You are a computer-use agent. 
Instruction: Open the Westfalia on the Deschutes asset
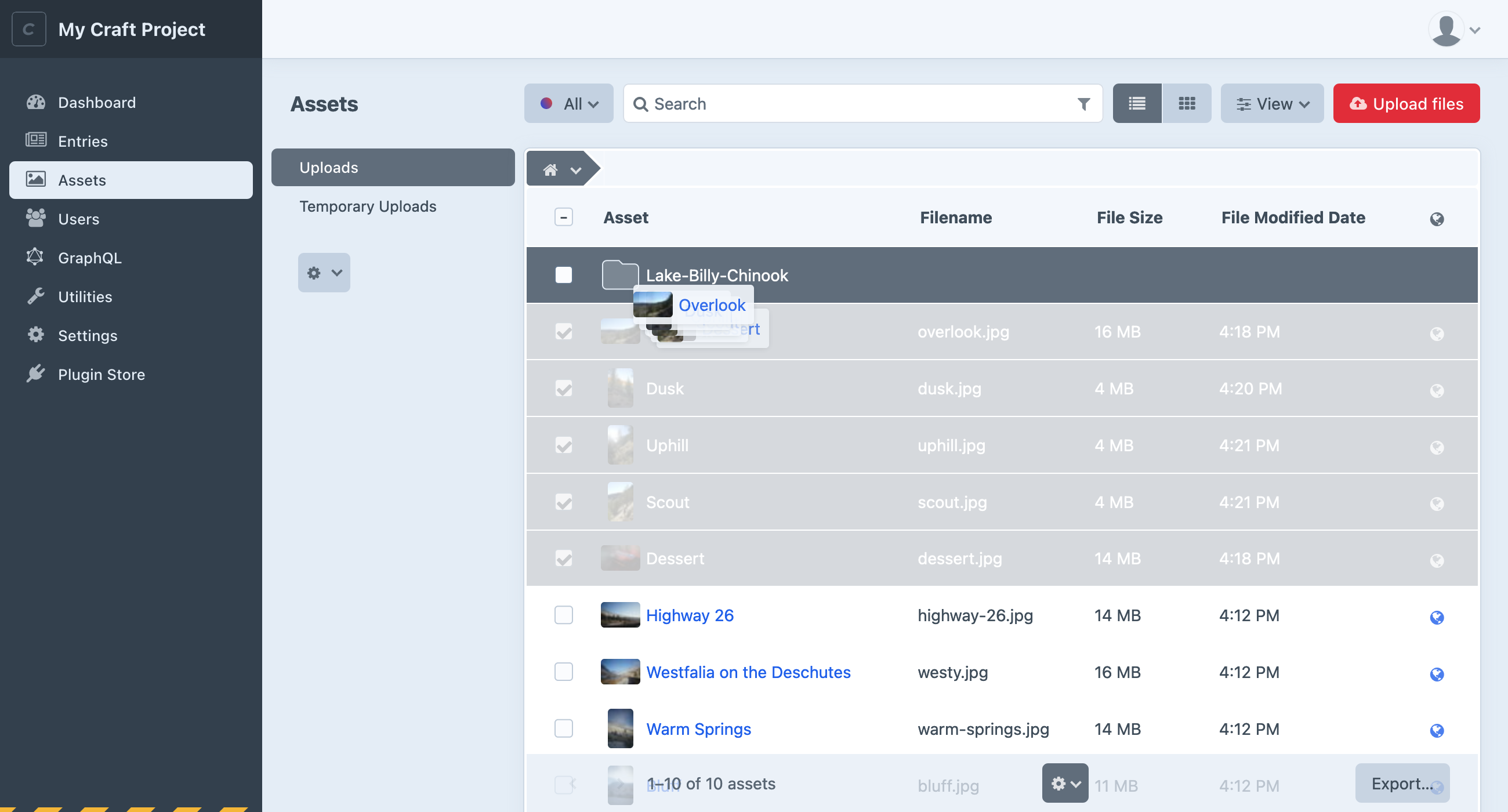[748, 672]
